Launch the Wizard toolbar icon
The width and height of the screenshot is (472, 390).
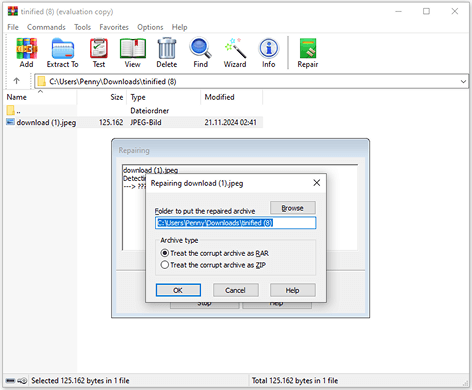[235, 53]
